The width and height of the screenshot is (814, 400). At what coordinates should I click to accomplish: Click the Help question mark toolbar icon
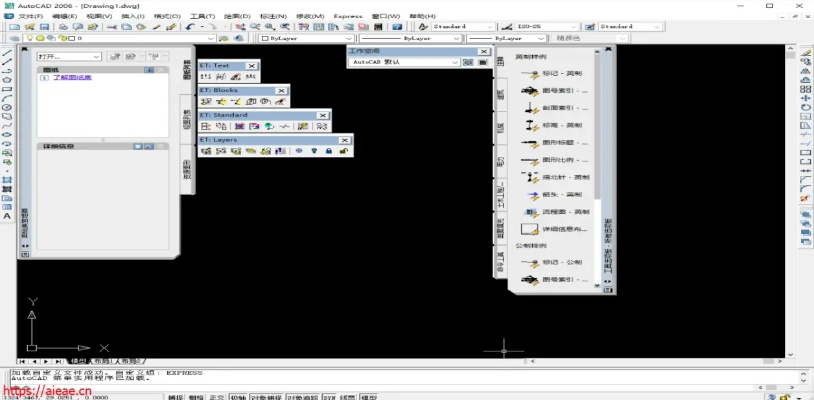(398, 27)
